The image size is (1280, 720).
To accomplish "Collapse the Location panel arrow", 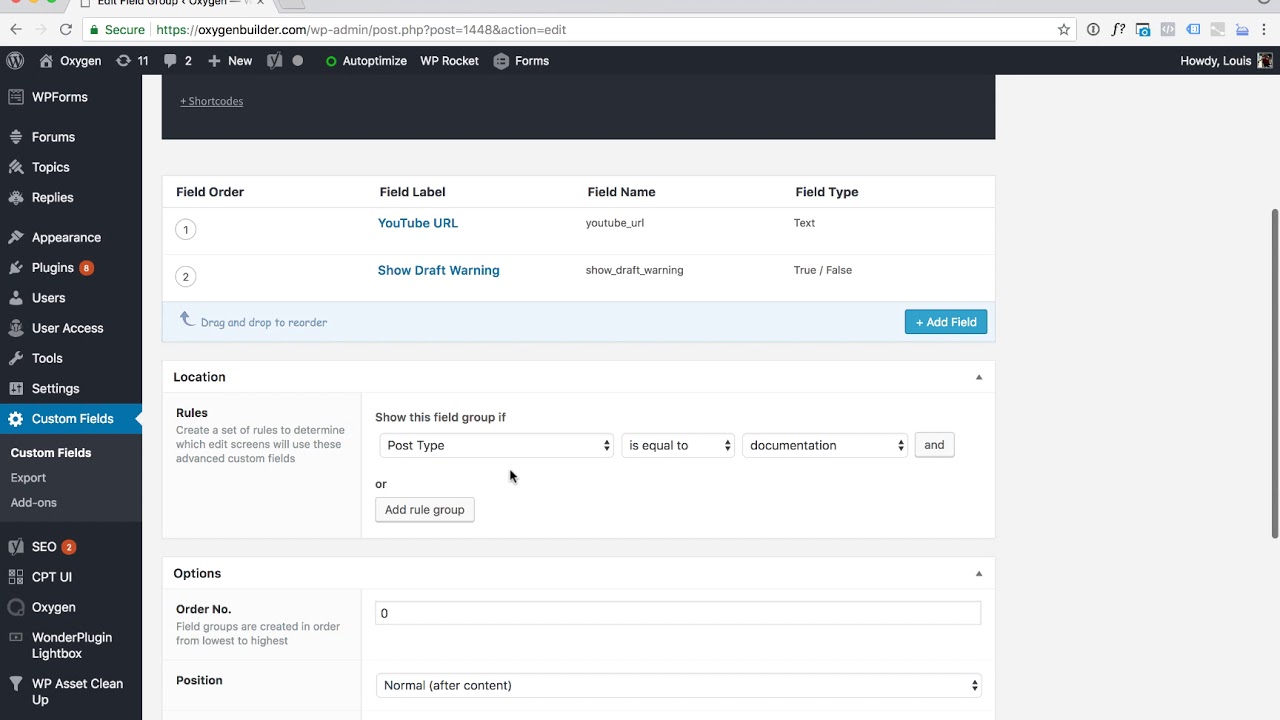I will coord(979,377).
